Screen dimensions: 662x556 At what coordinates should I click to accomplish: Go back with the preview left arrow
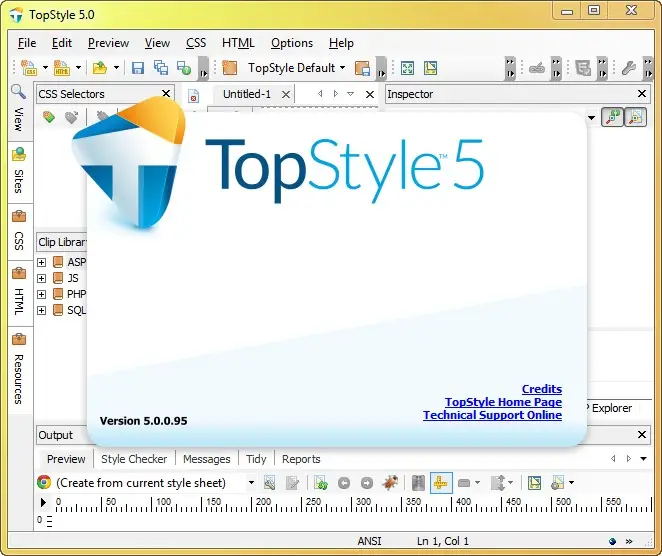344,483
